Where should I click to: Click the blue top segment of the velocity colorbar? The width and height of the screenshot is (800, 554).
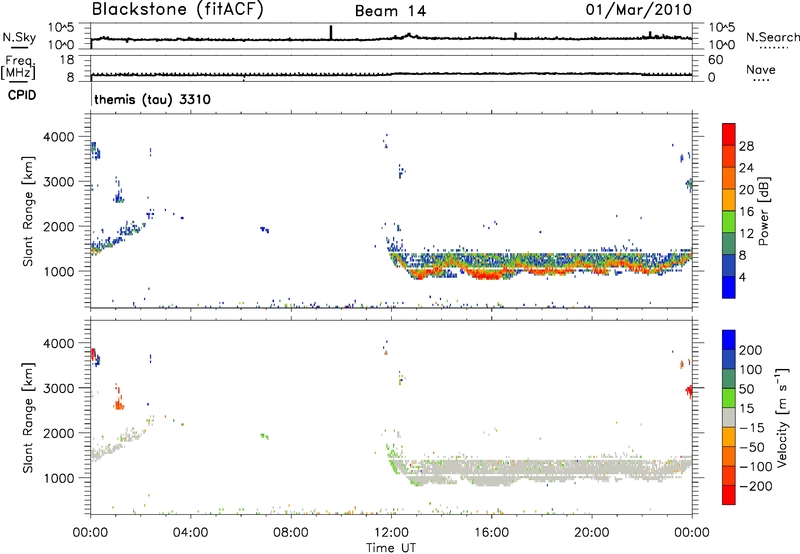point(729,340)
